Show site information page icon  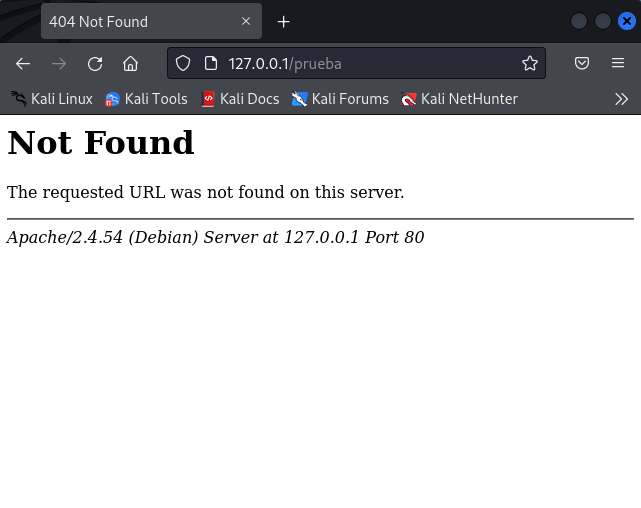coord(211,63)
